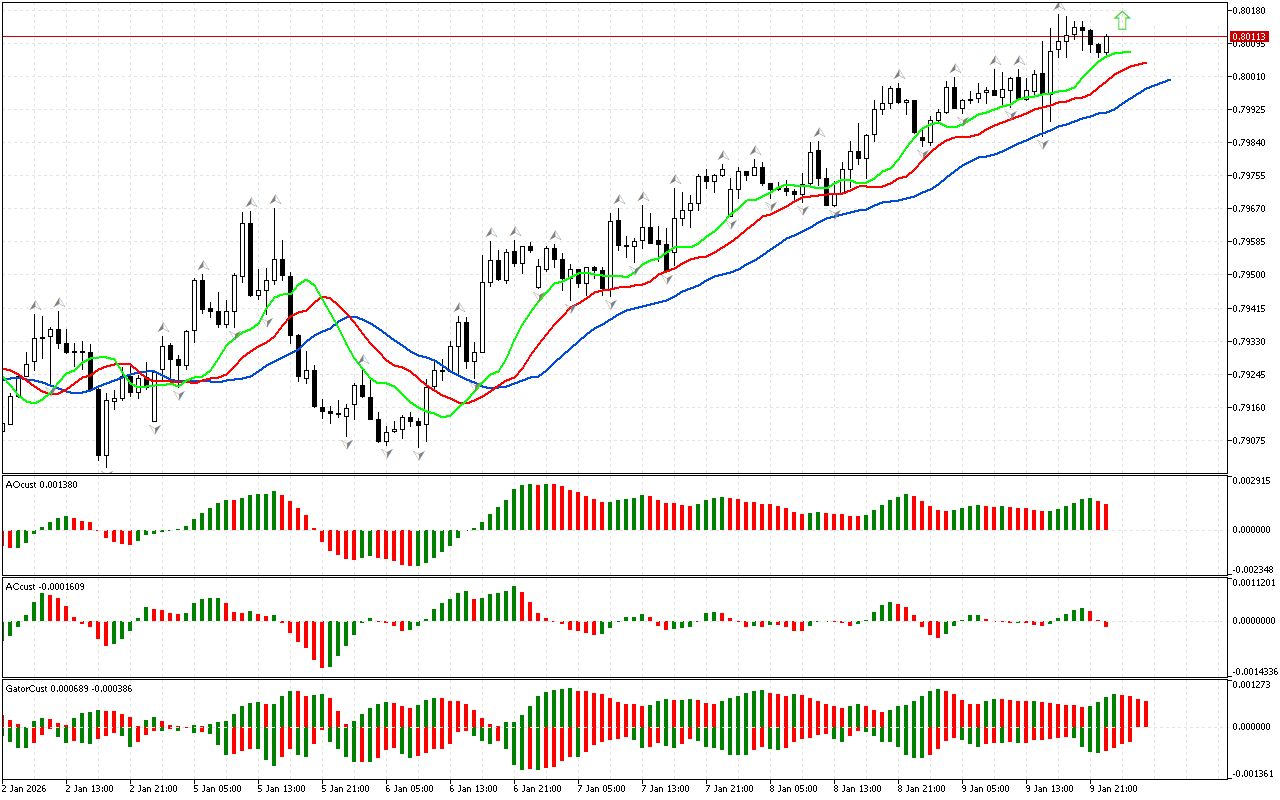Click the red Alligator teeth line's right end
Viewport: 1280px width, 800px height.
1145,63
